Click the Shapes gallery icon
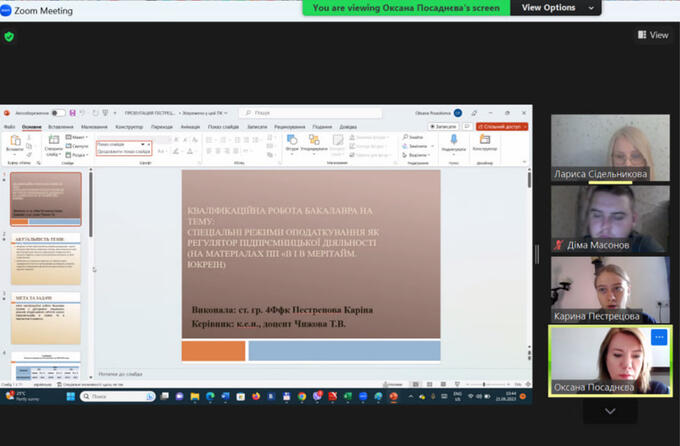The image size is (680, 446). pos(291,143)
